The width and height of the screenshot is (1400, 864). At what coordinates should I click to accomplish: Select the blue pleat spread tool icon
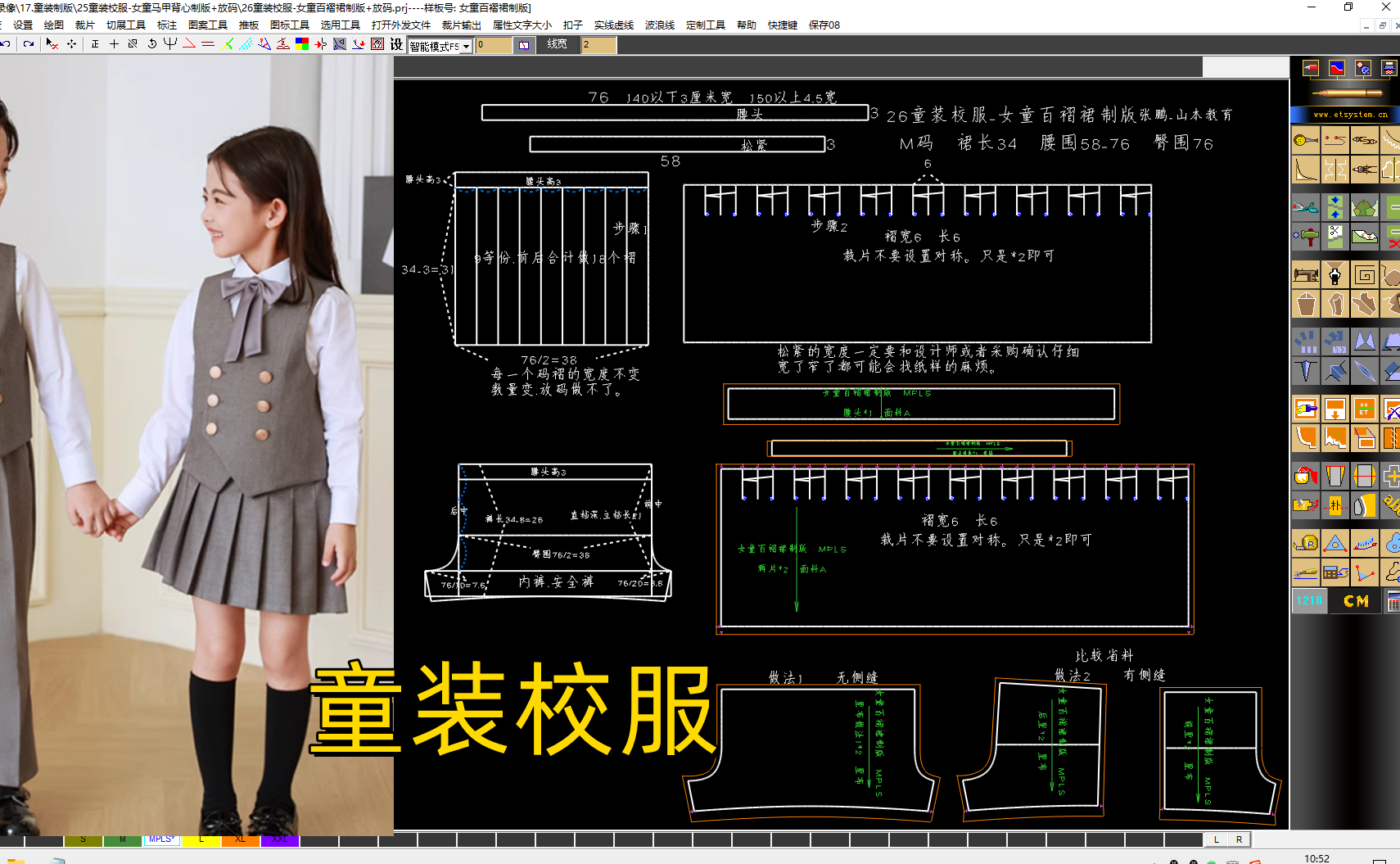1306,342
